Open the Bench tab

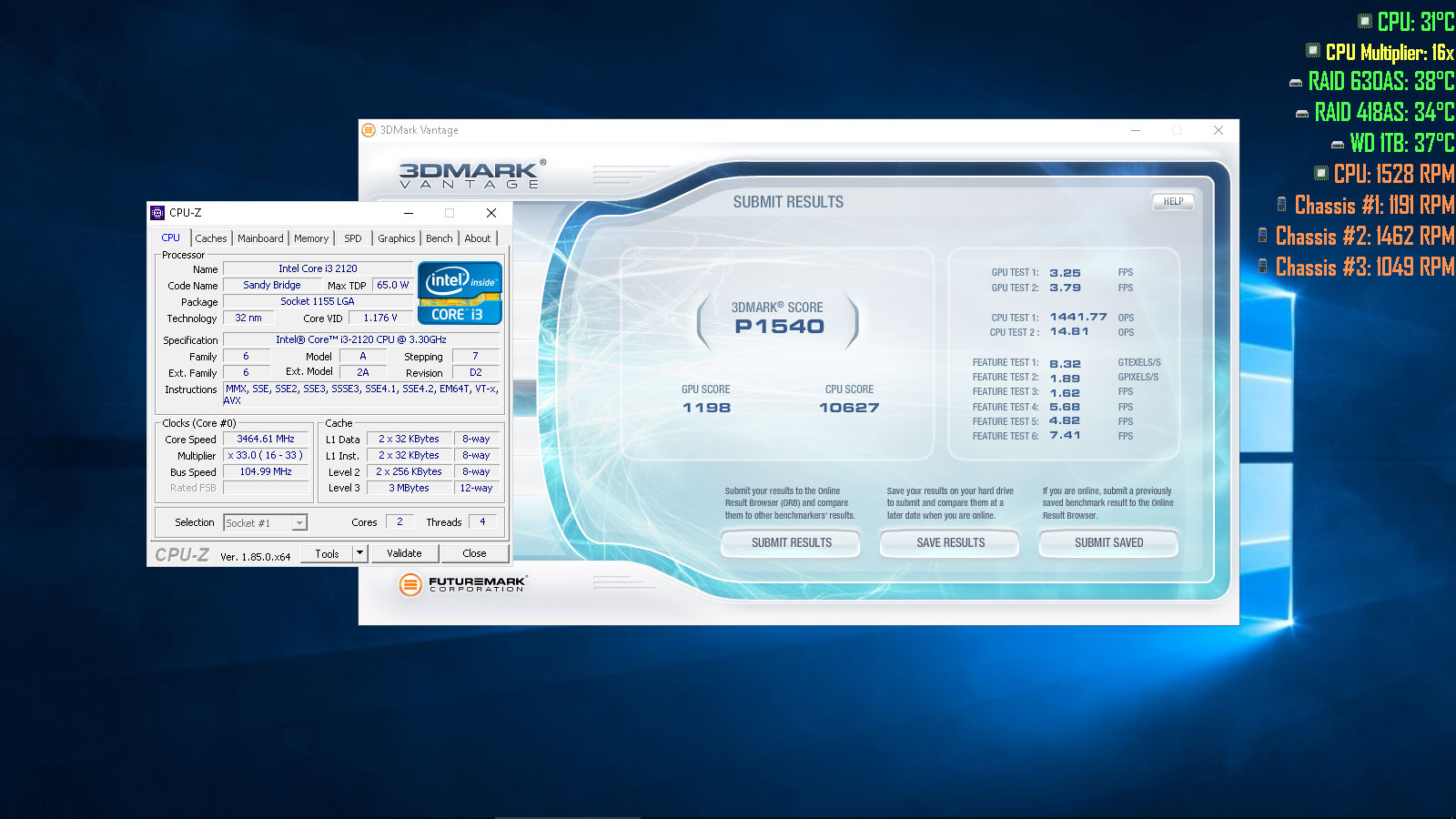pyautogui.click(x=440, y=238)
